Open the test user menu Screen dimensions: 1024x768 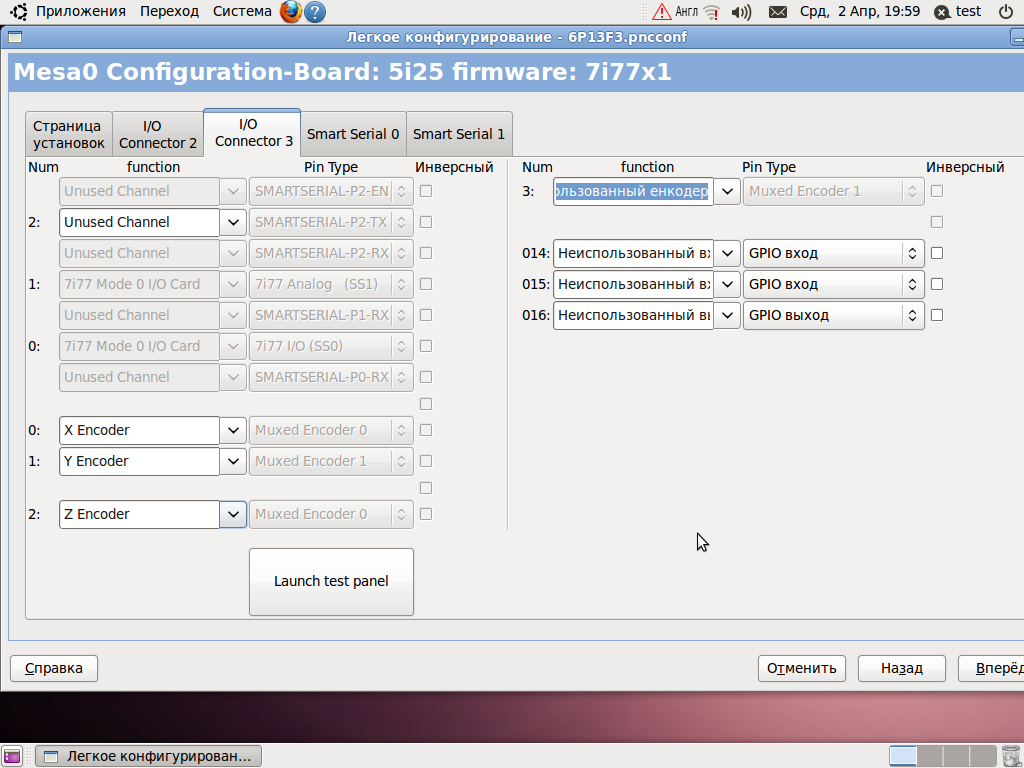958,12
